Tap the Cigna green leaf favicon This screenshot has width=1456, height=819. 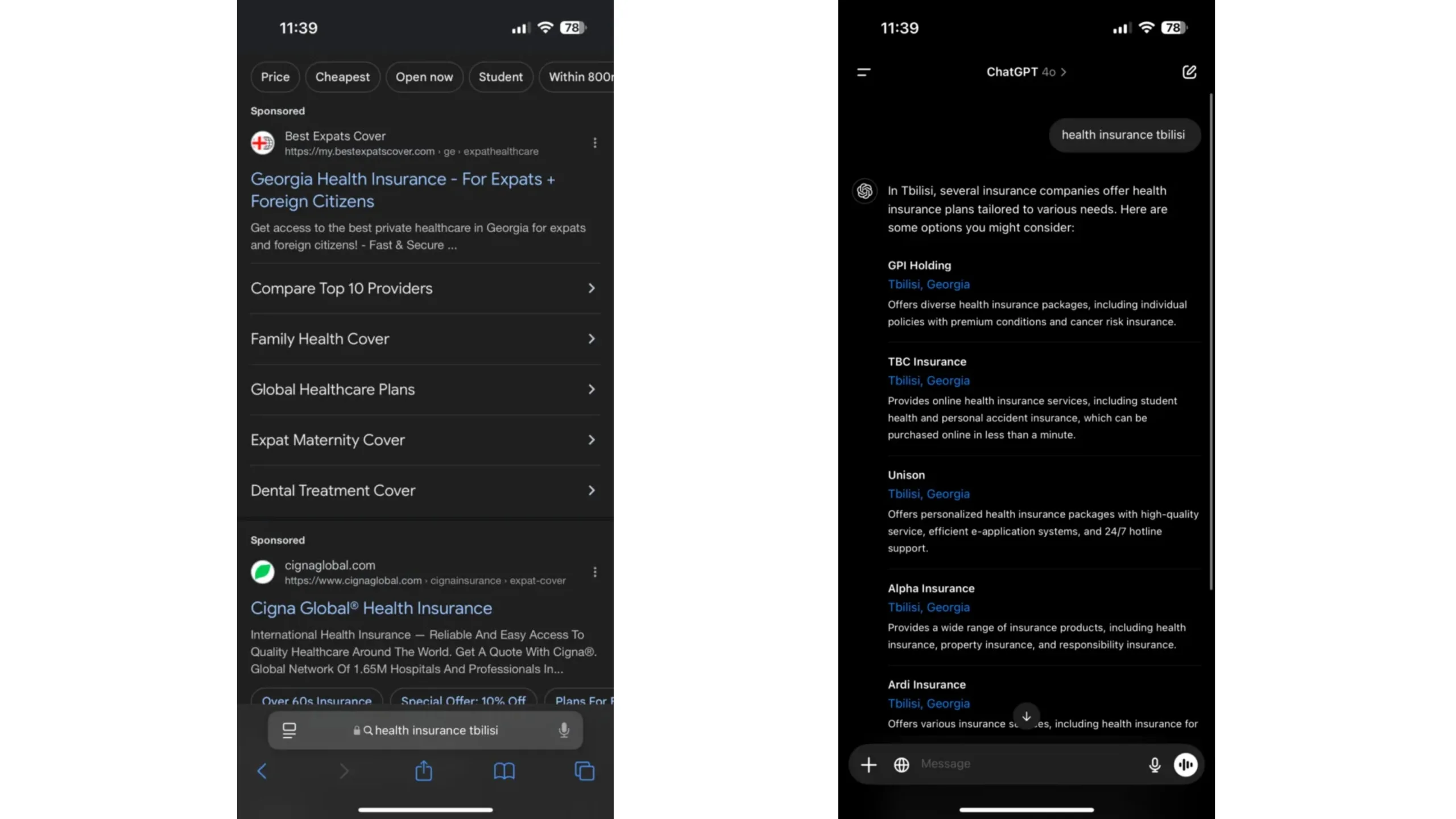(263, 572)
